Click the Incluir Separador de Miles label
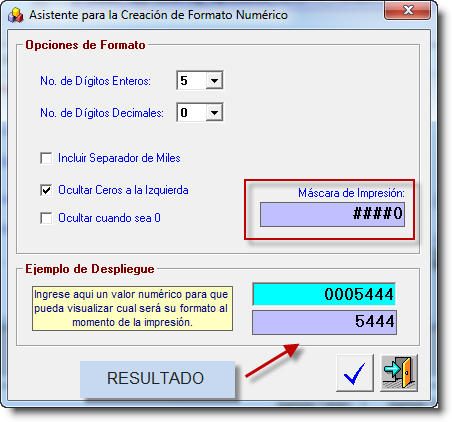452x422 pixels. click(119, 158)
